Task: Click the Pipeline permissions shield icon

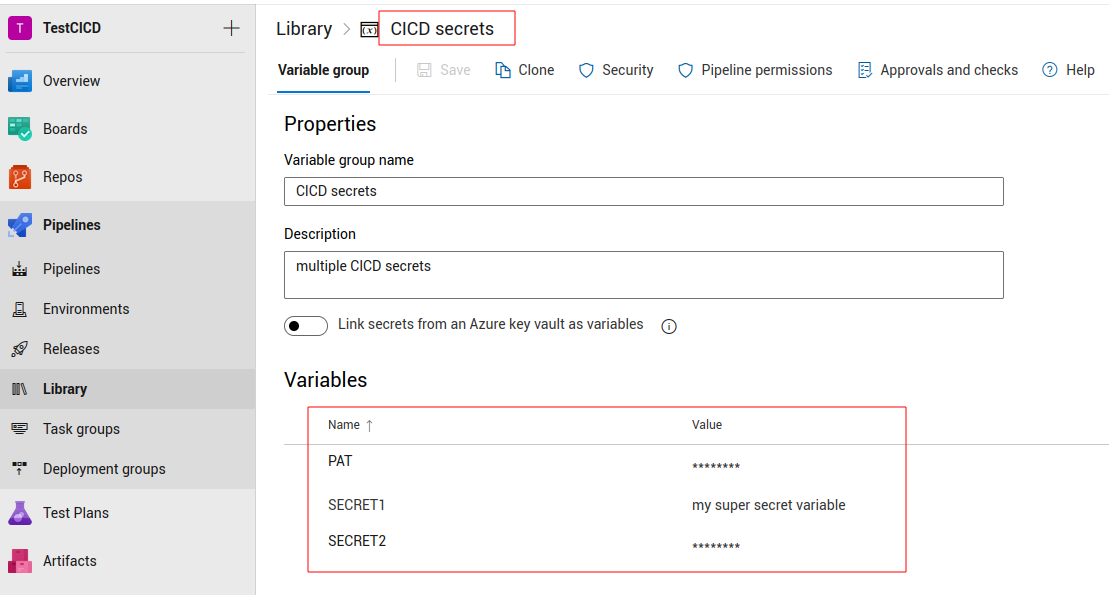Action: click(685, 70)
